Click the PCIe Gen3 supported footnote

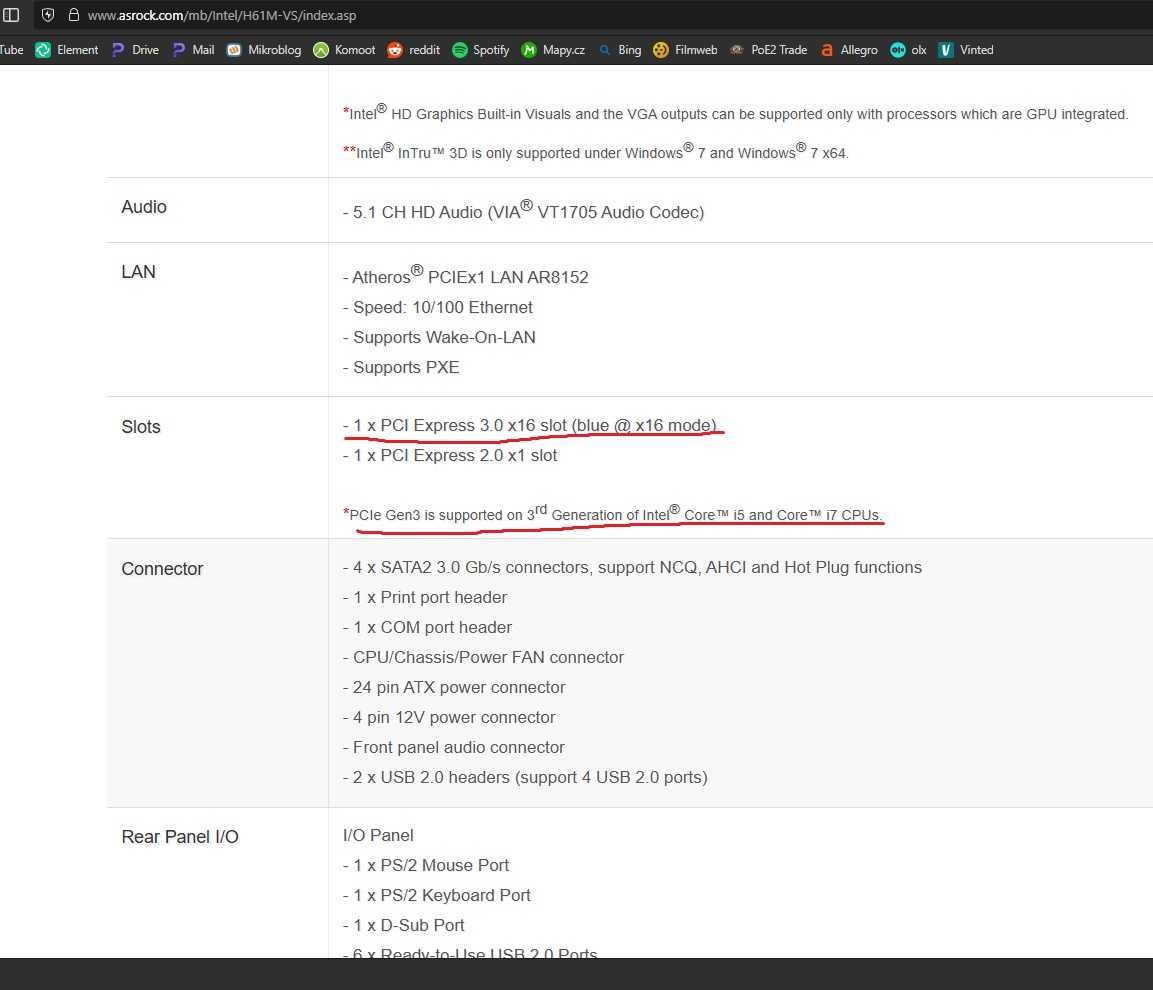613,513
